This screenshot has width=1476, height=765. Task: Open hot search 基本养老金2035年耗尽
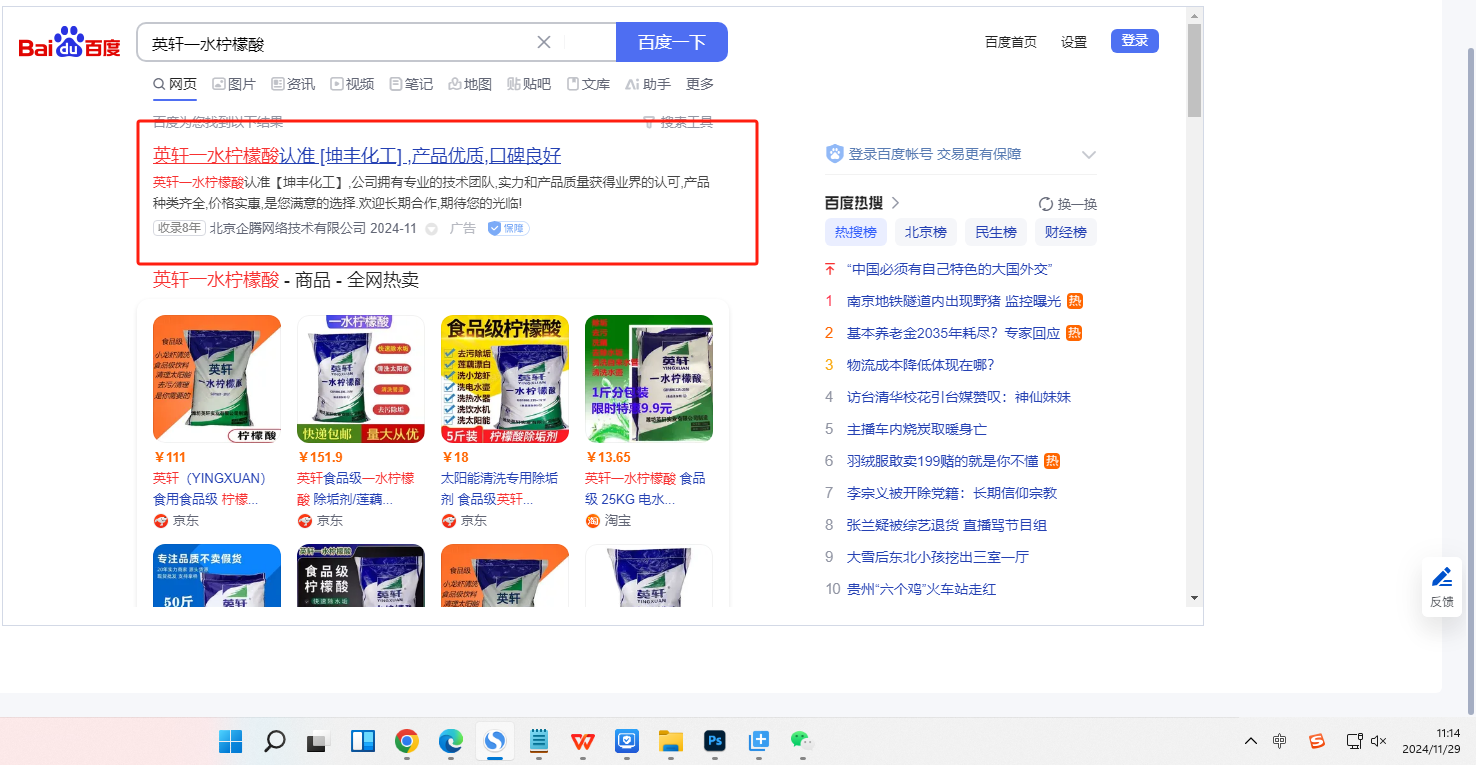click(x=953, y=333)
